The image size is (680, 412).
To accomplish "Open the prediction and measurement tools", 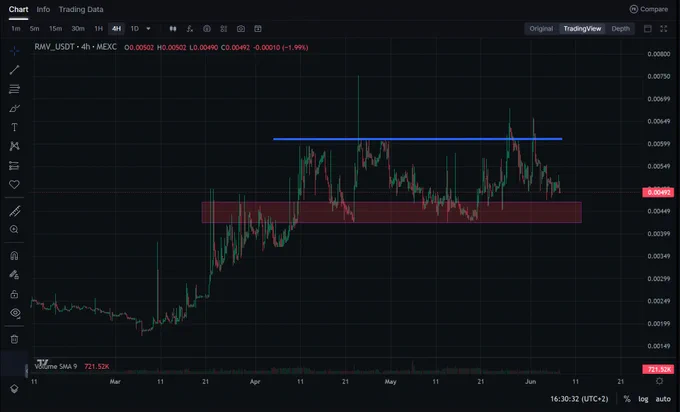I will click(x=14, y=166).
